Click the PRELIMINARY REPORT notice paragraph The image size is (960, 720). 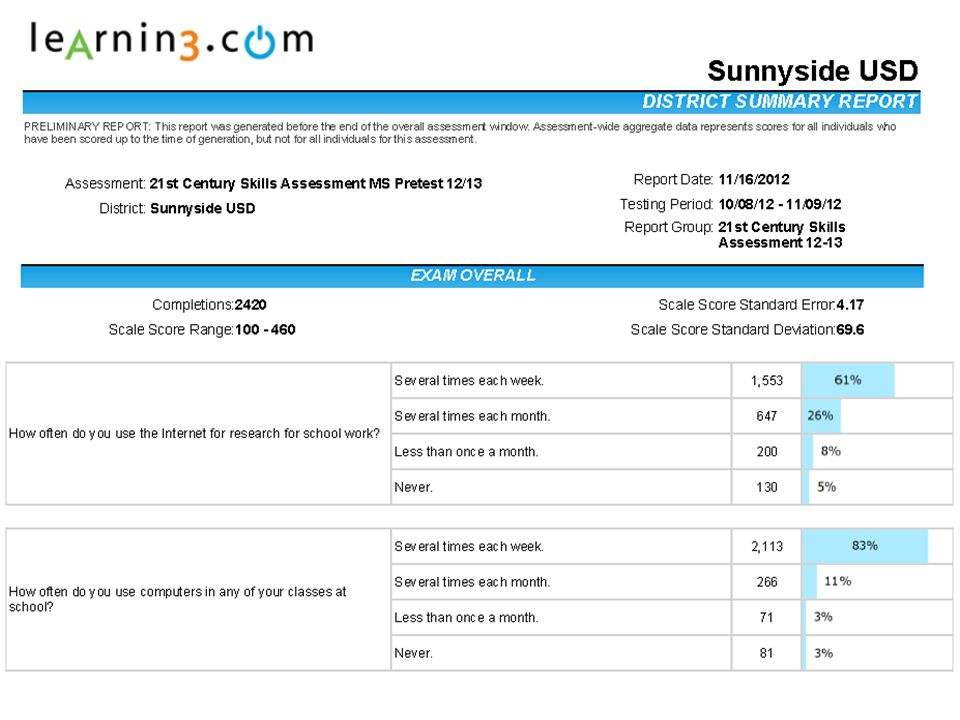(x=460, y=133)
